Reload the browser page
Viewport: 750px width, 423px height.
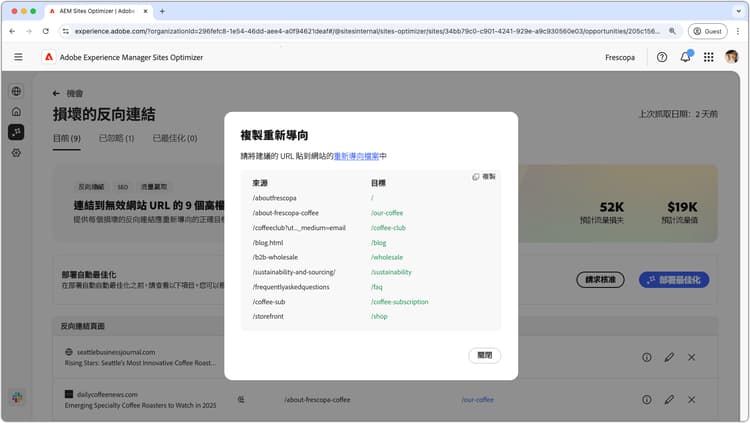[45, 31]
